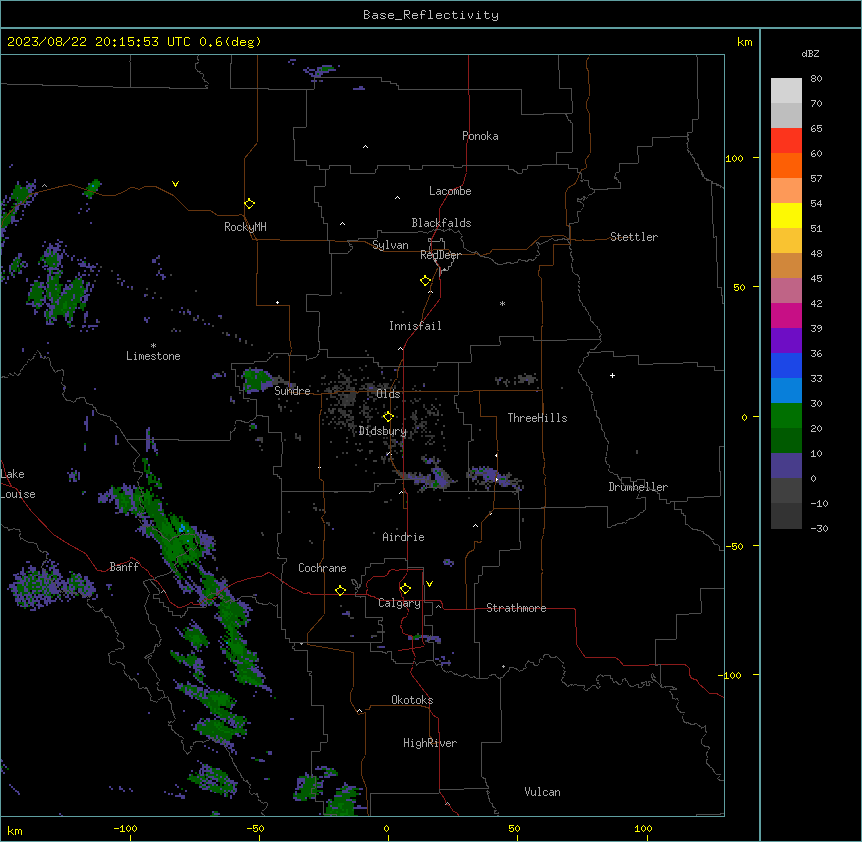Click the 100 km tick on right axis
Screen dimensions: 862x842
[734, 158]
